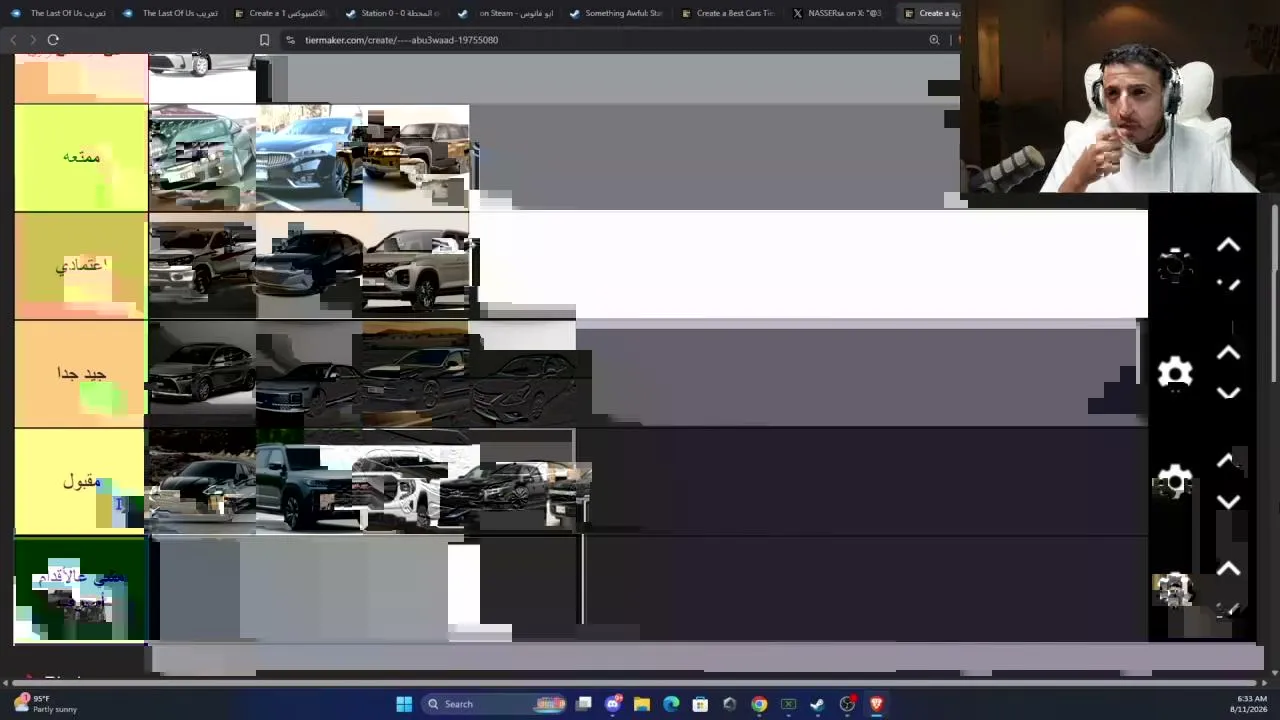Viewport: 1280px width, 720px height.
Task: Open Discord from taskbar
Action: [613, 704]
